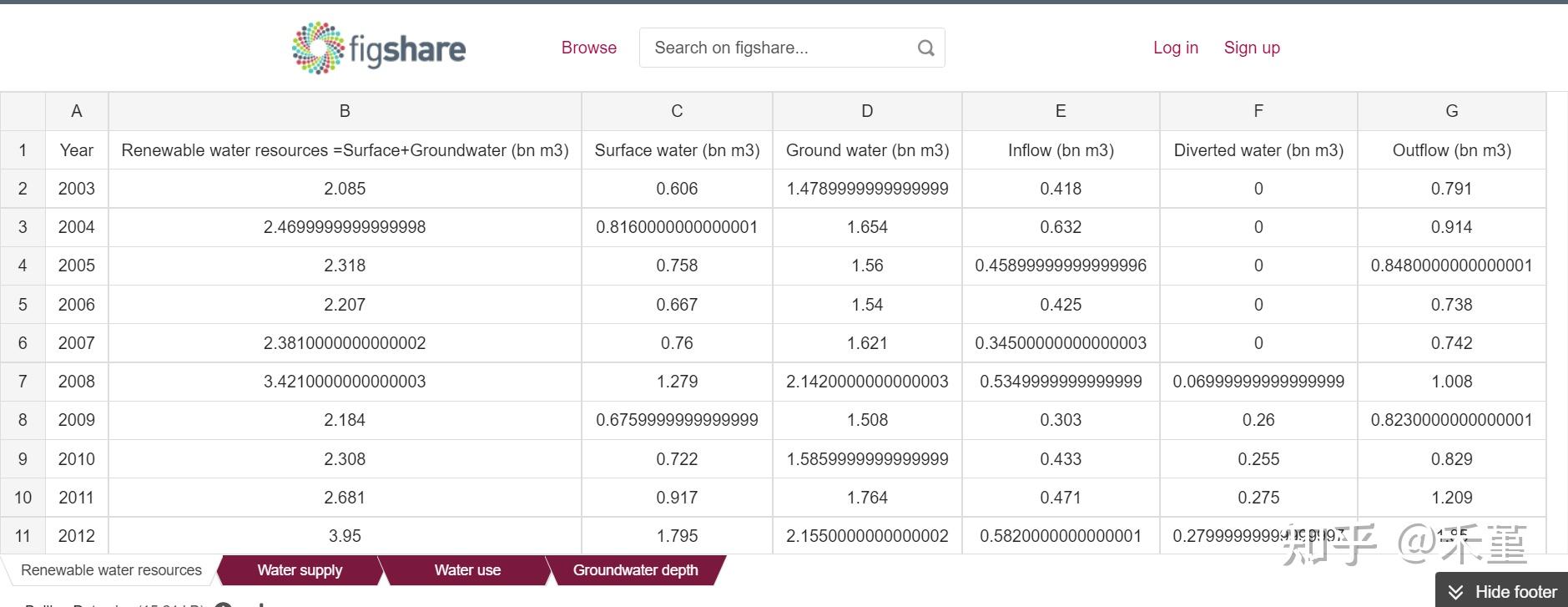Click the Diverted water value 0.26 cell
Image resolution: width=1568 pixels, height=607 pixels.
(x=1258, y=420)
